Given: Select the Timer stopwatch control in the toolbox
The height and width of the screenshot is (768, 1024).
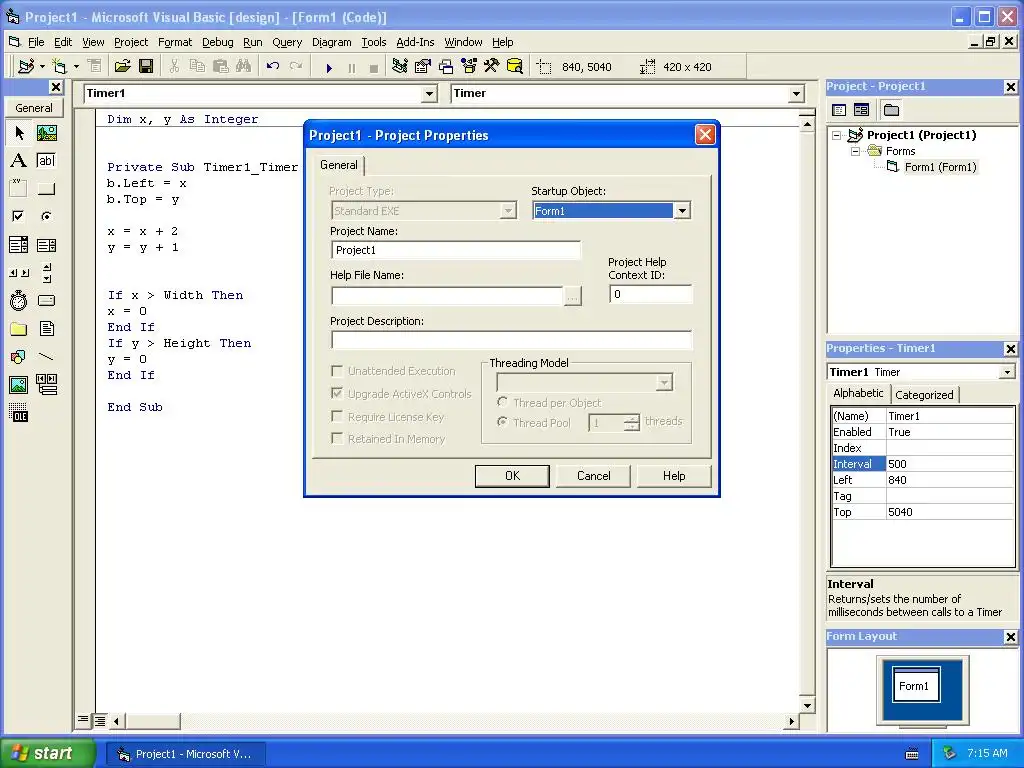Looking at the screenshot, I should [x=19, y=300].
